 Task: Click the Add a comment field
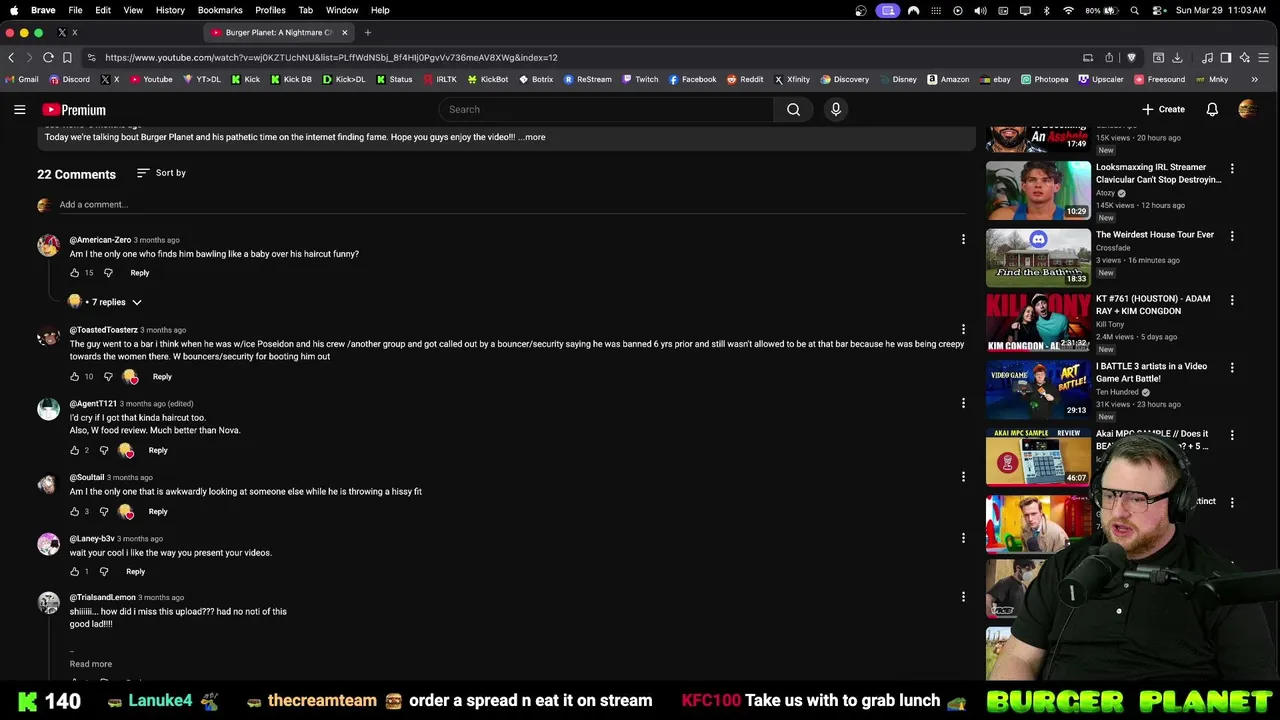coord(512,205)
